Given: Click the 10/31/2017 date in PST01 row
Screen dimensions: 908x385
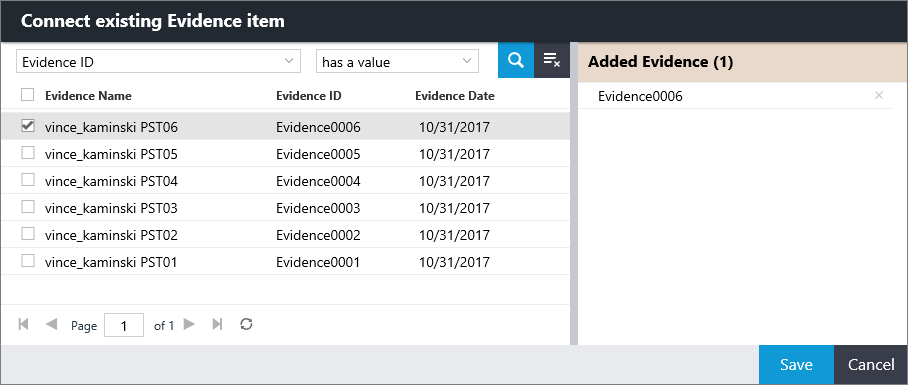Looking at the screenshot, I should (455, 263).
